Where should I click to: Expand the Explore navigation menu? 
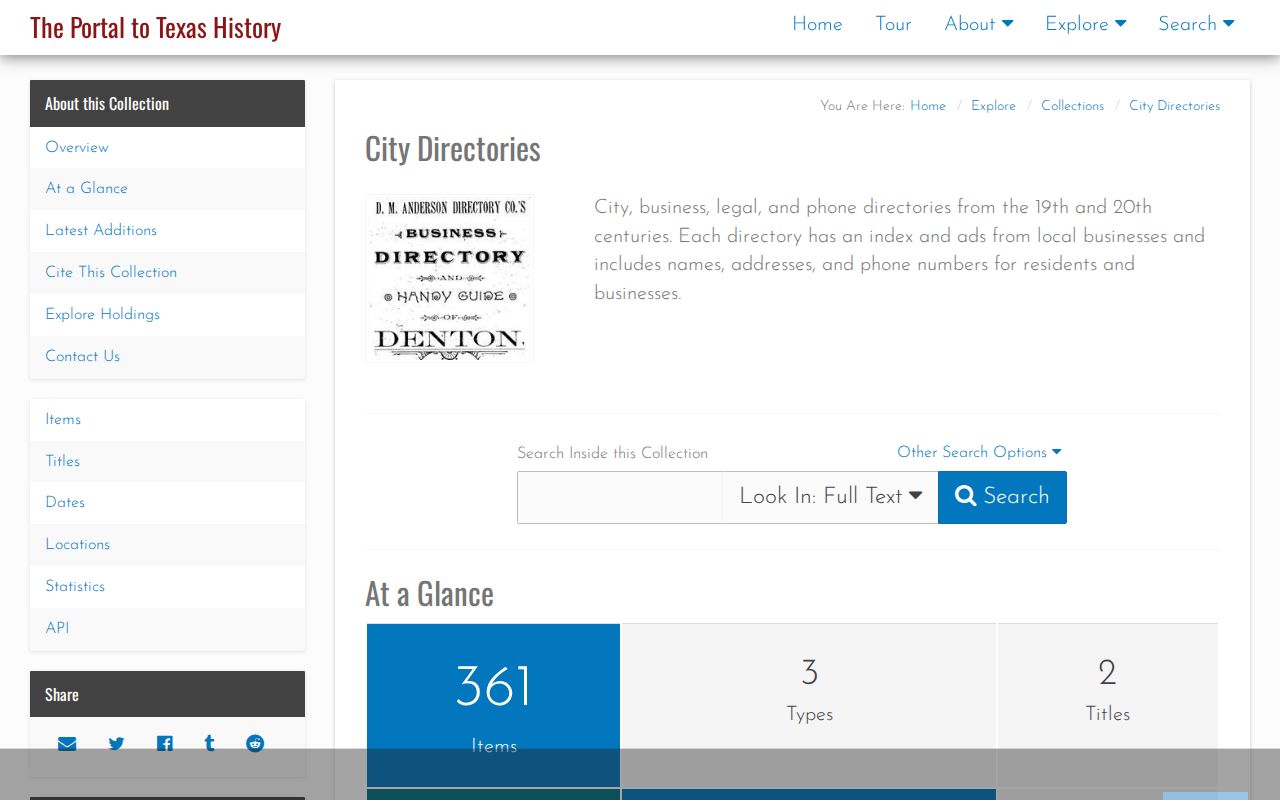point(1086,24)
